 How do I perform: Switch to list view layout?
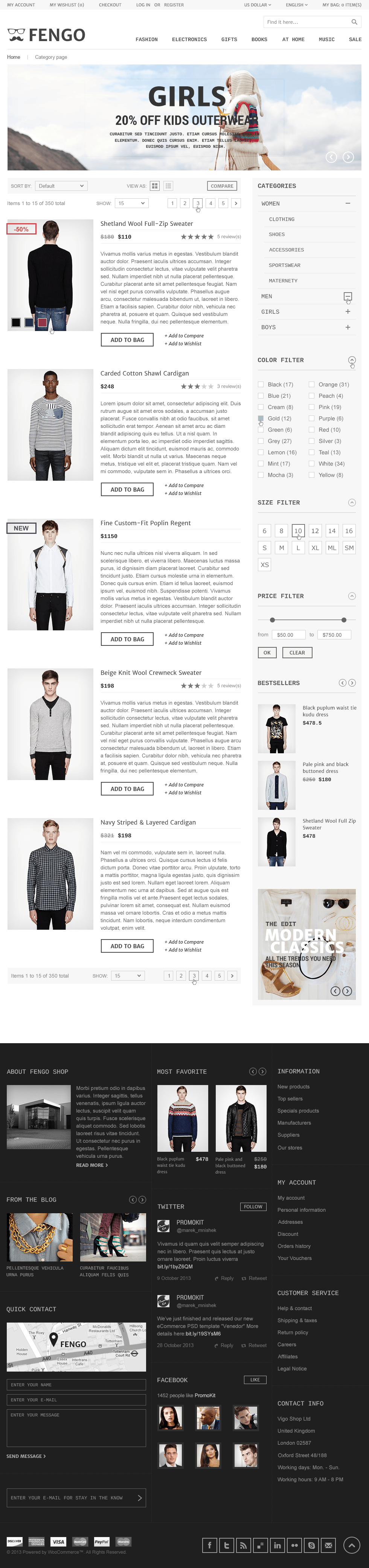click(168, 185)
